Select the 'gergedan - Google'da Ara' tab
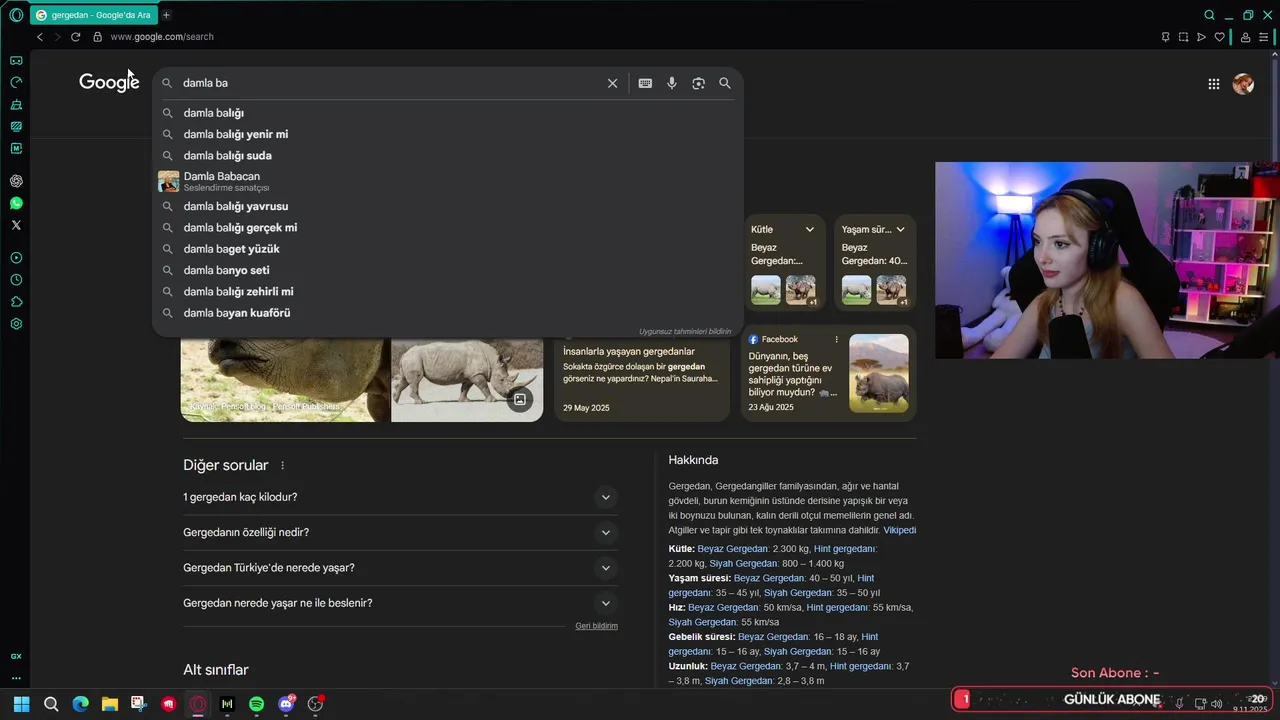The width and height of the screenshot is (1280, 720). [93, 15]
